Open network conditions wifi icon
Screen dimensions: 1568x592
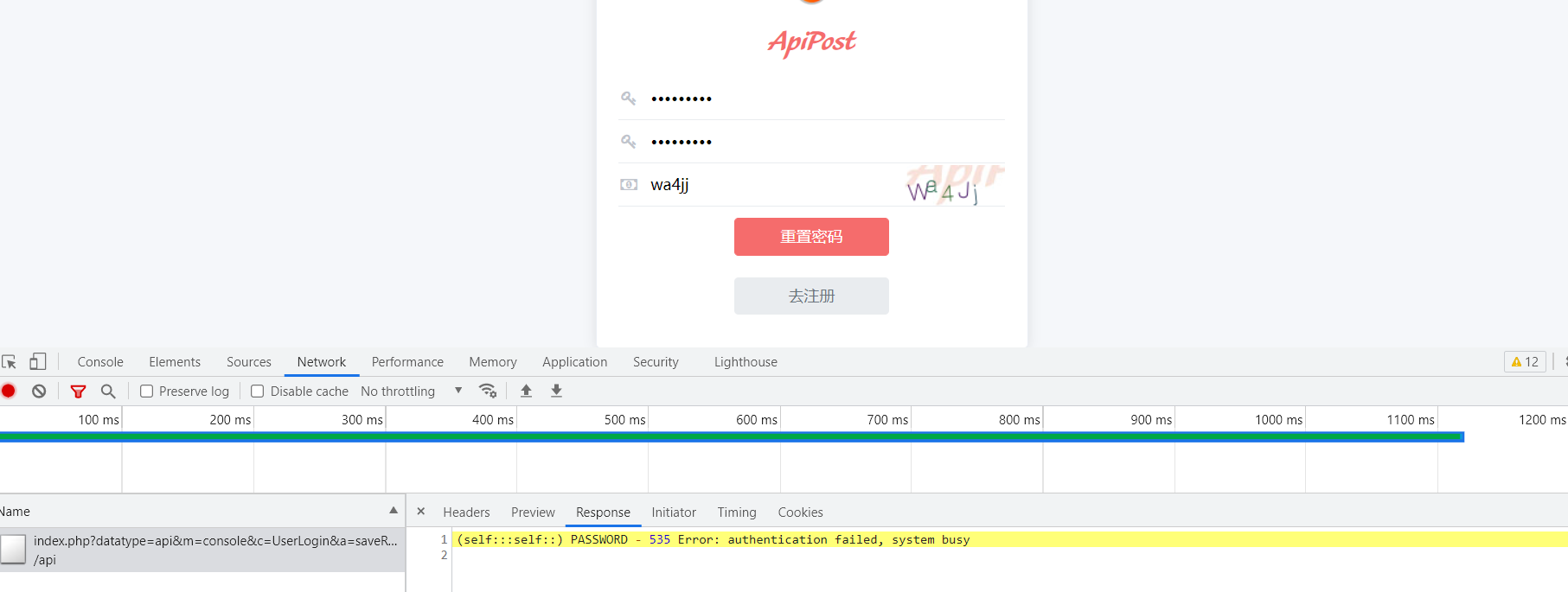coord(488,391)
